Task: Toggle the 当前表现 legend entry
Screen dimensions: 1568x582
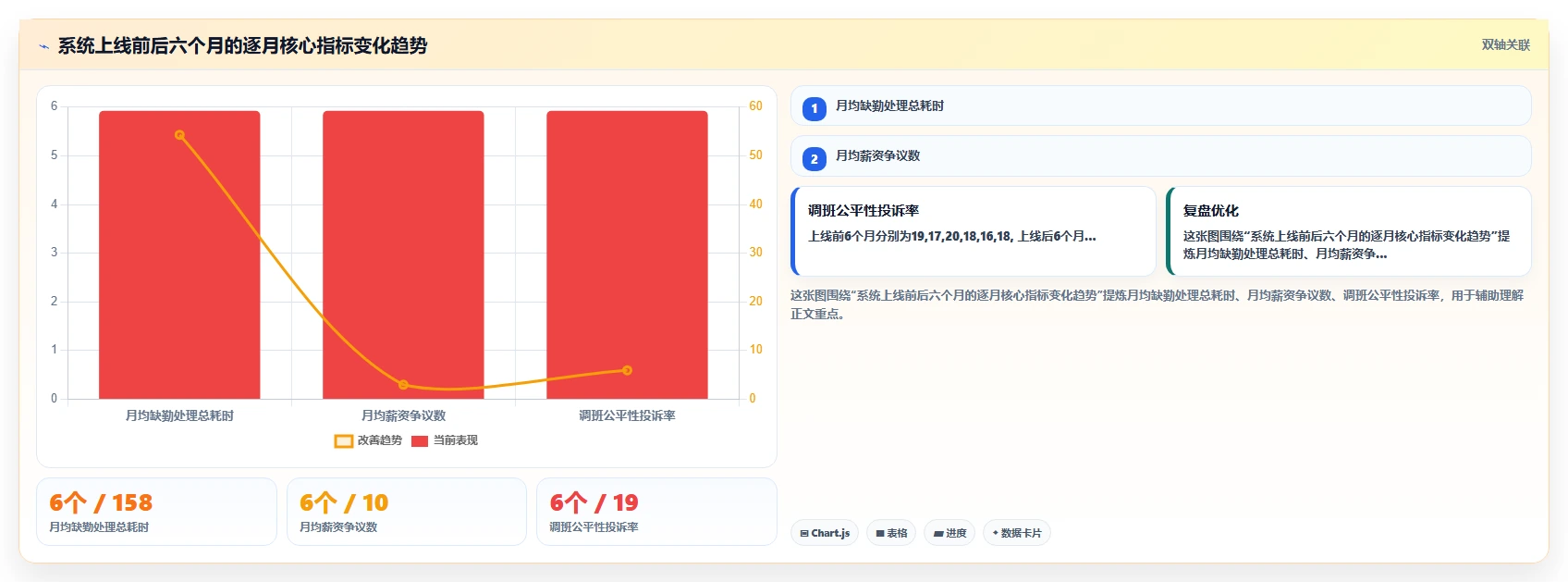Action: [x=445, y=440]
